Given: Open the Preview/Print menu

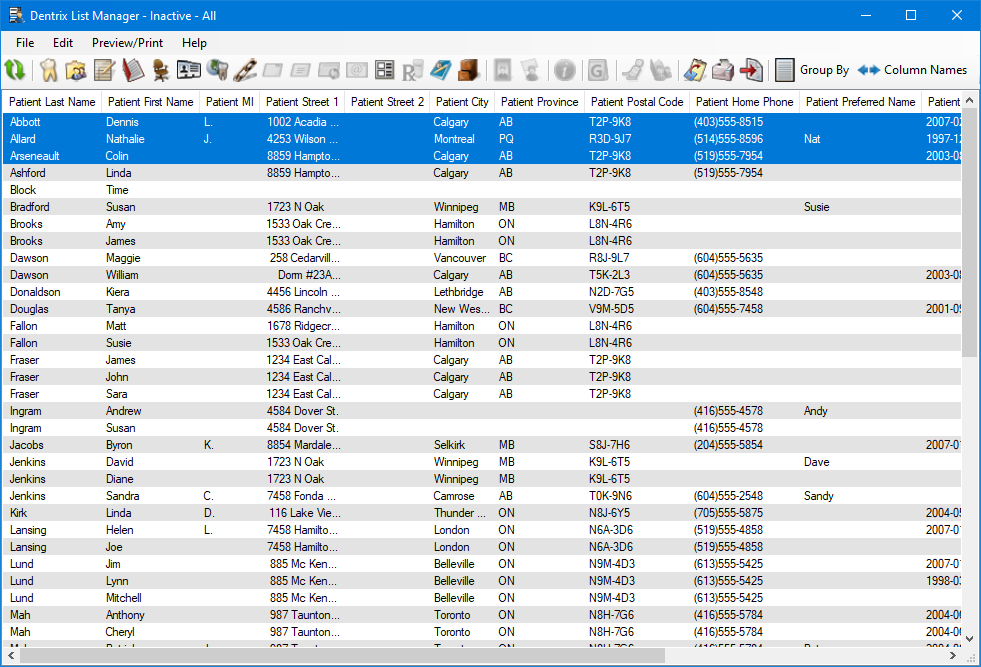Looking at the screenshot, I should (x=128, y=43).
